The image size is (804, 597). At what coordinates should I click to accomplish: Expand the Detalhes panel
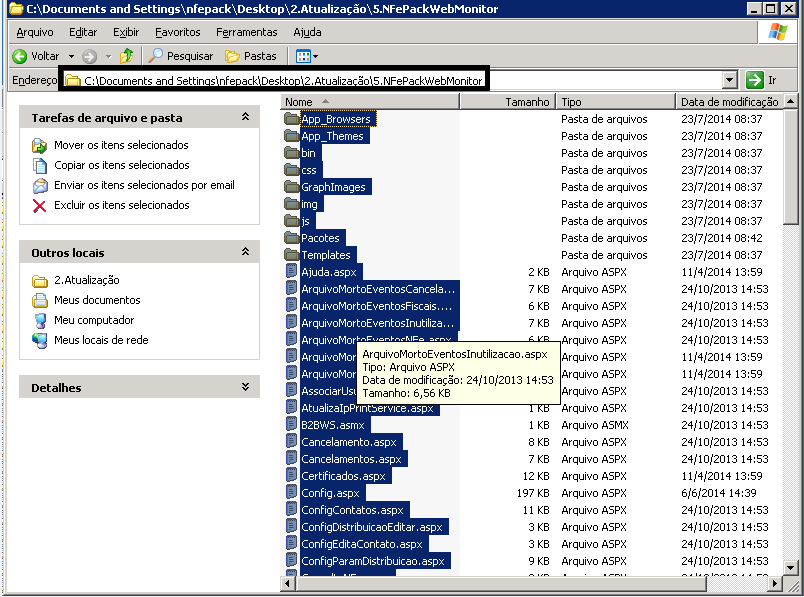(245, 387)
